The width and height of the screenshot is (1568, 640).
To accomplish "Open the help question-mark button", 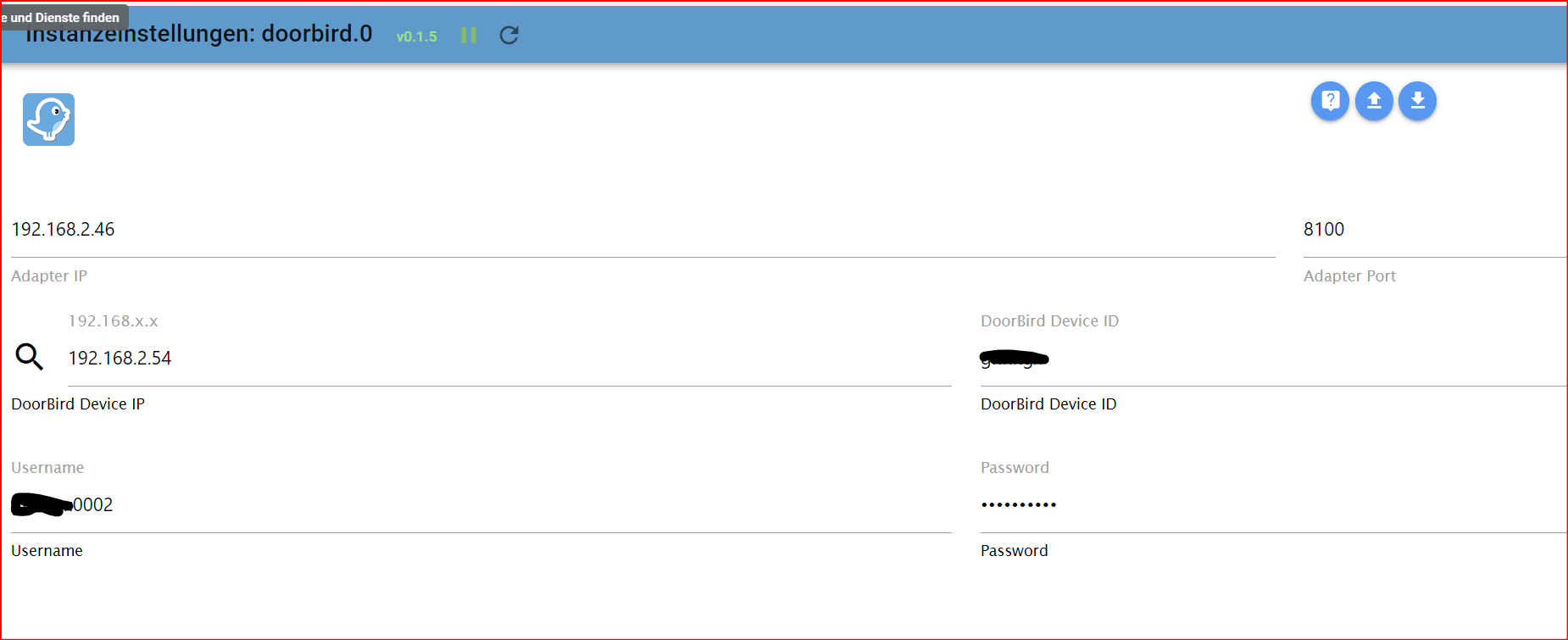I will (1330, 101).
